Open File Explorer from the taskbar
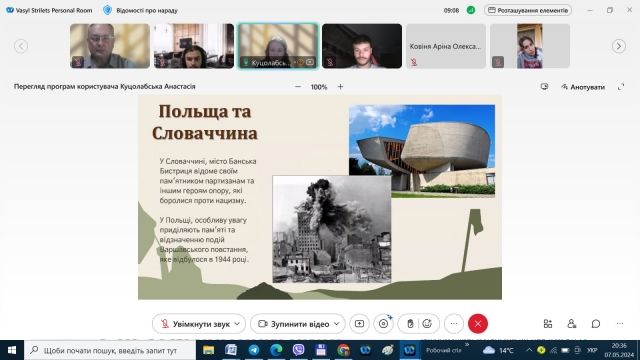Viewport: 640px width, 360px height. 209,350
